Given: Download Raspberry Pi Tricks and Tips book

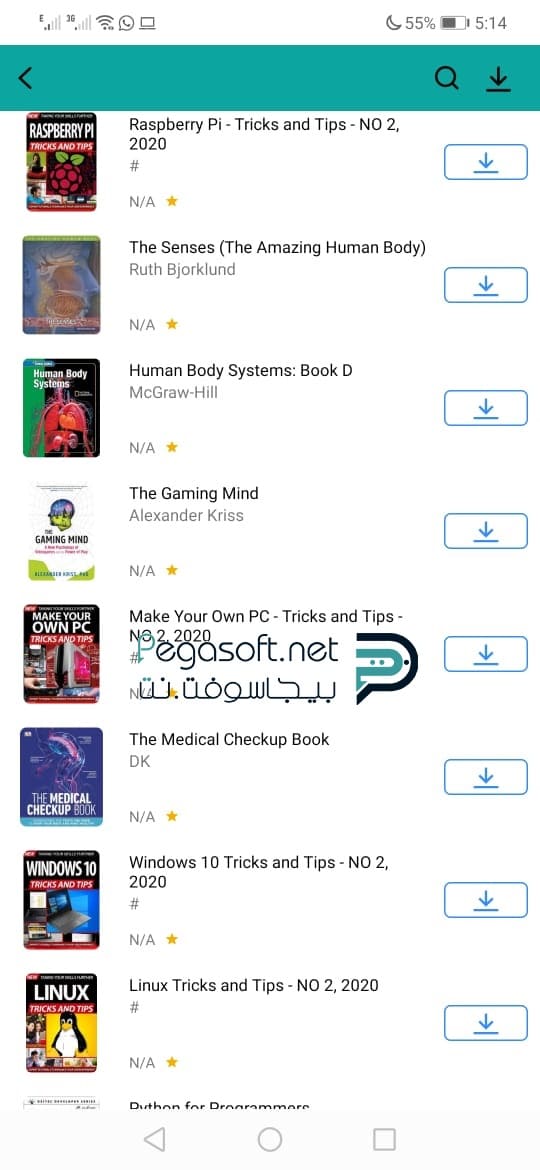Looking at the screenshot, I should pyautogui.click(x=486, y=162).
